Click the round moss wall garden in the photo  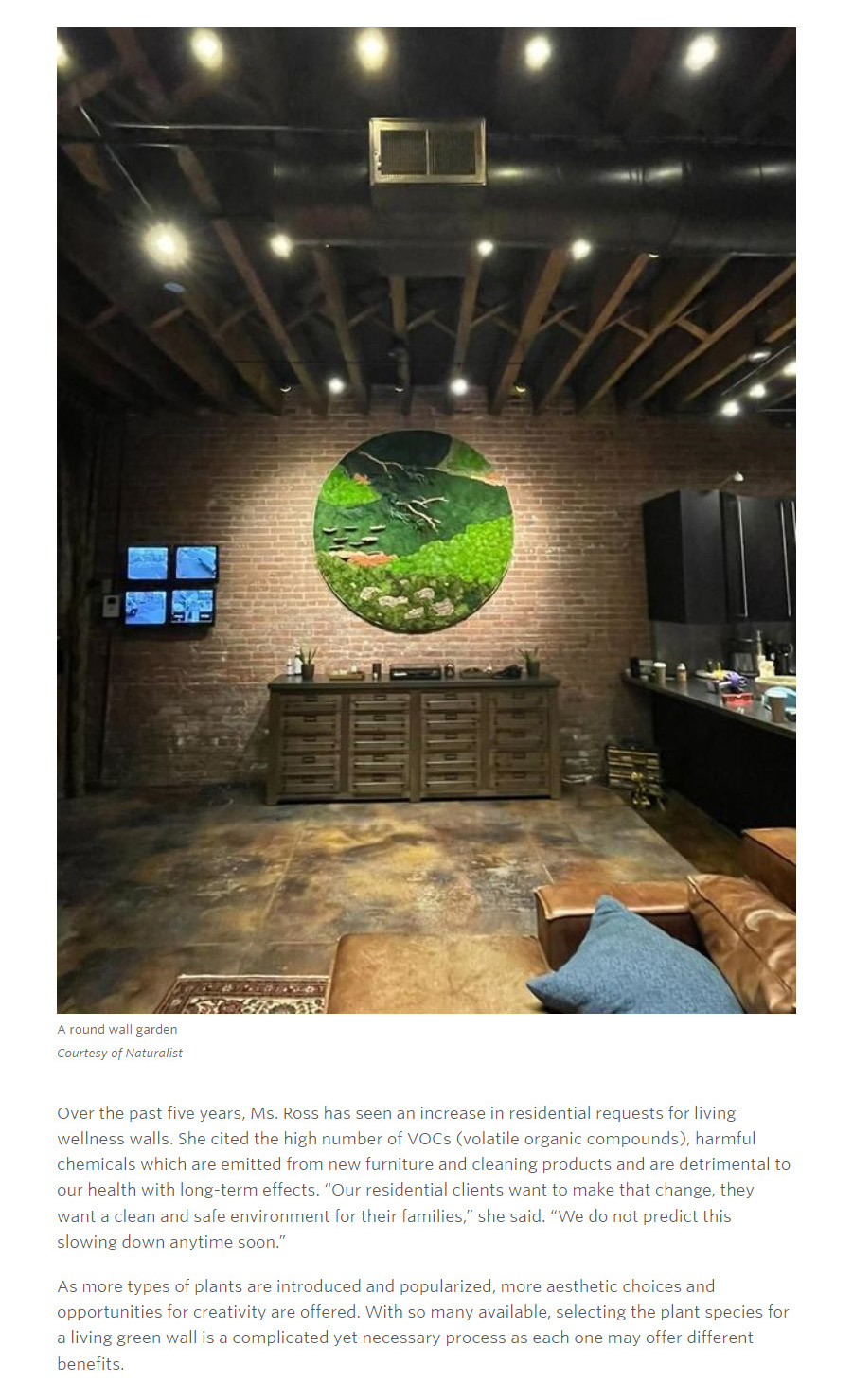click(414, 531)
